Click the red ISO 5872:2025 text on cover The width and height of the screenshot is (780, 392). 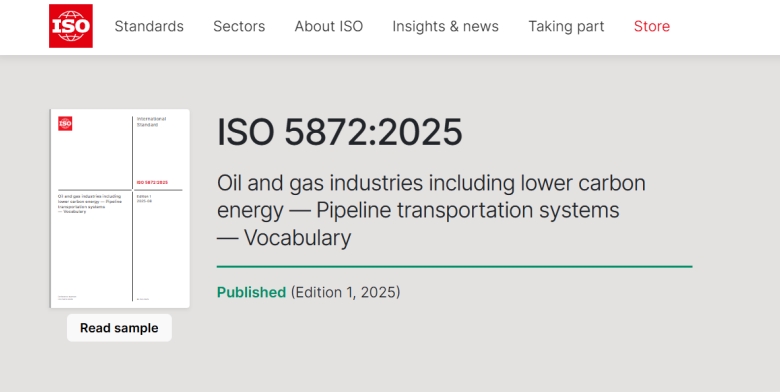[x=152, y=183]
